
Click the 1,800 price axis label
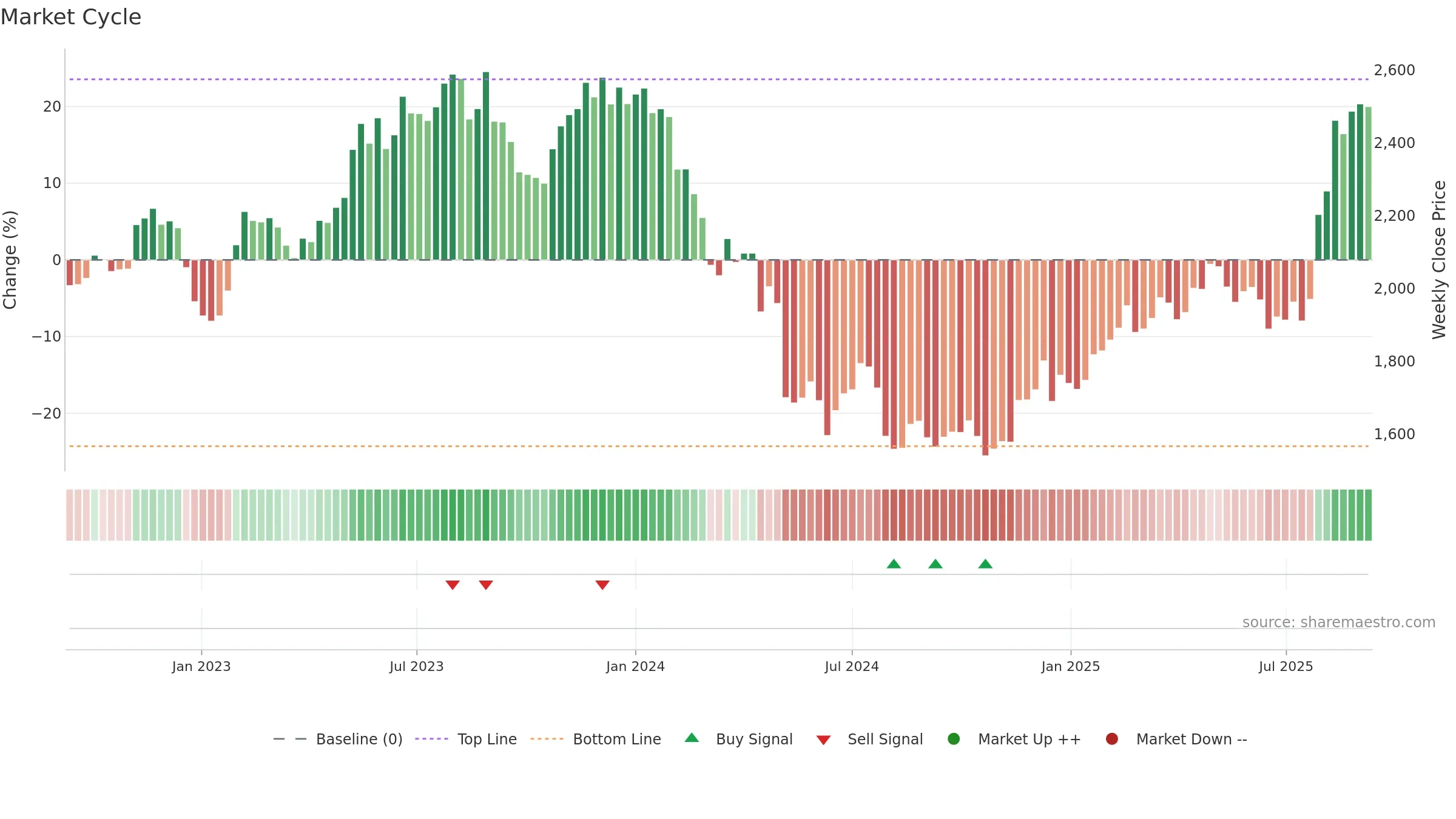point(1394,362)
